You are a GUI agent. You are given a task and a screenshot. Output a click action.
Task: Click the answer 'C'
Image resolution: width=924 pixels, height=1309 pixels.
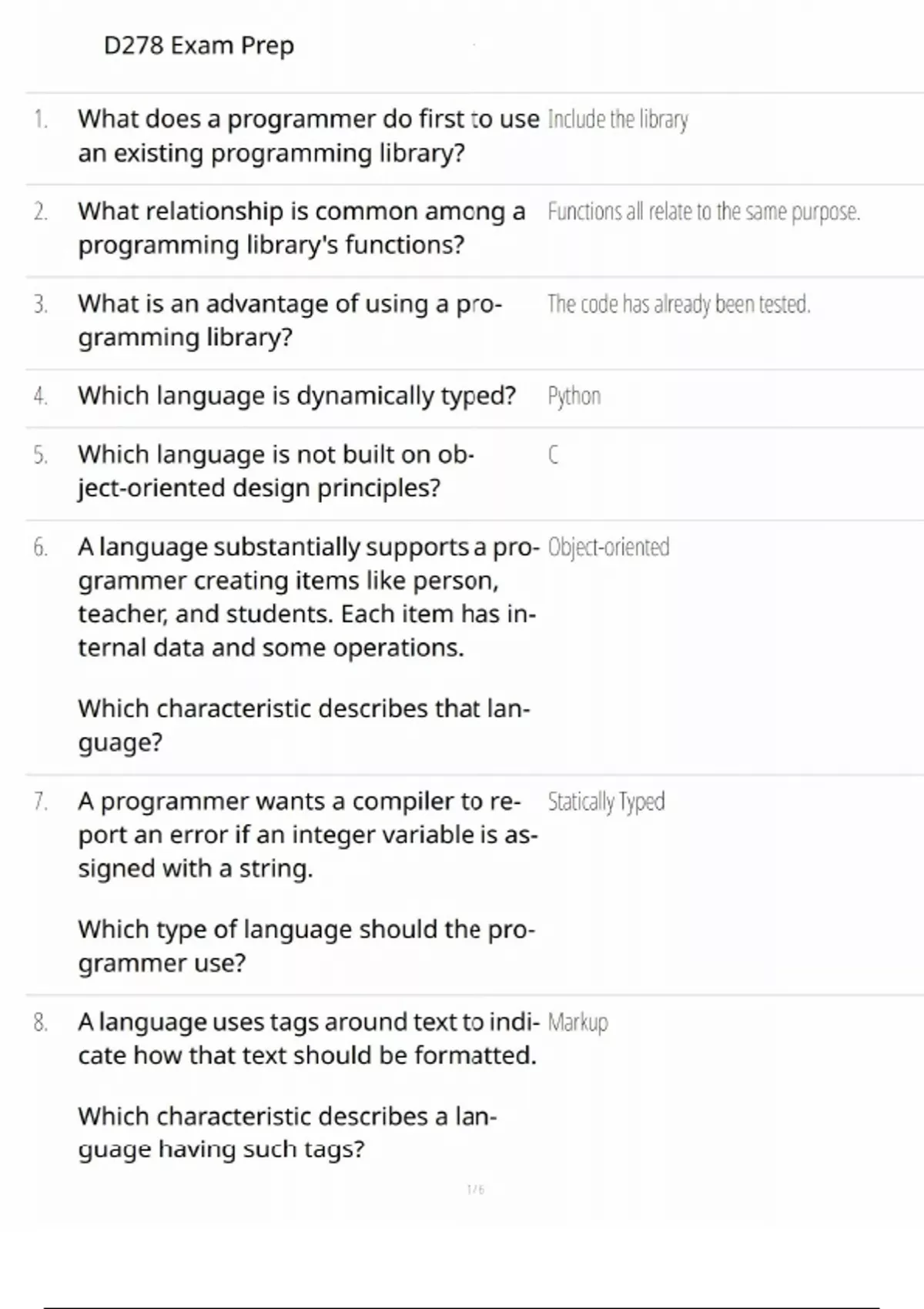[553, 455]
